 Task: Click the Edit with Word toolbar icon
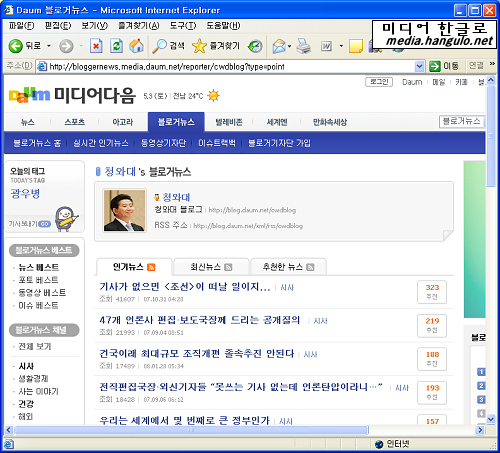326,46
